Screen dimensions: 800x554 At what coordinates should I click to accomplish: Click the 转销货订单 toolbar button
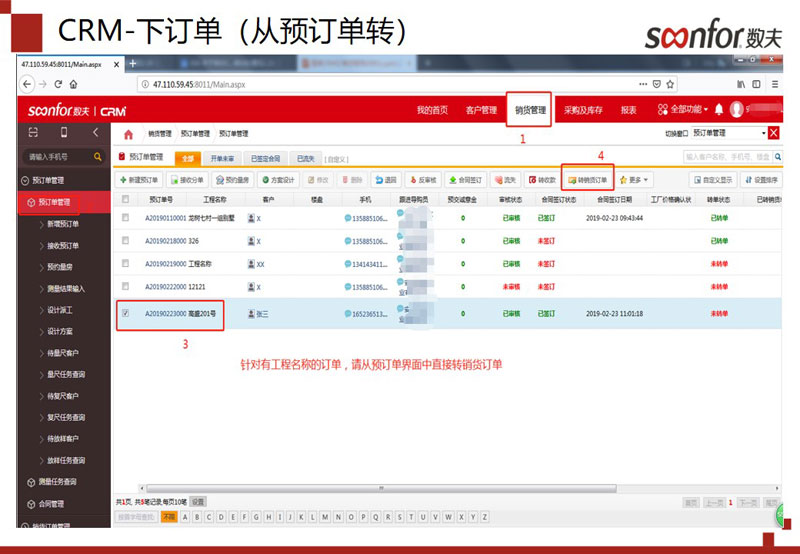pyautogui.click(x=587, y=180)
